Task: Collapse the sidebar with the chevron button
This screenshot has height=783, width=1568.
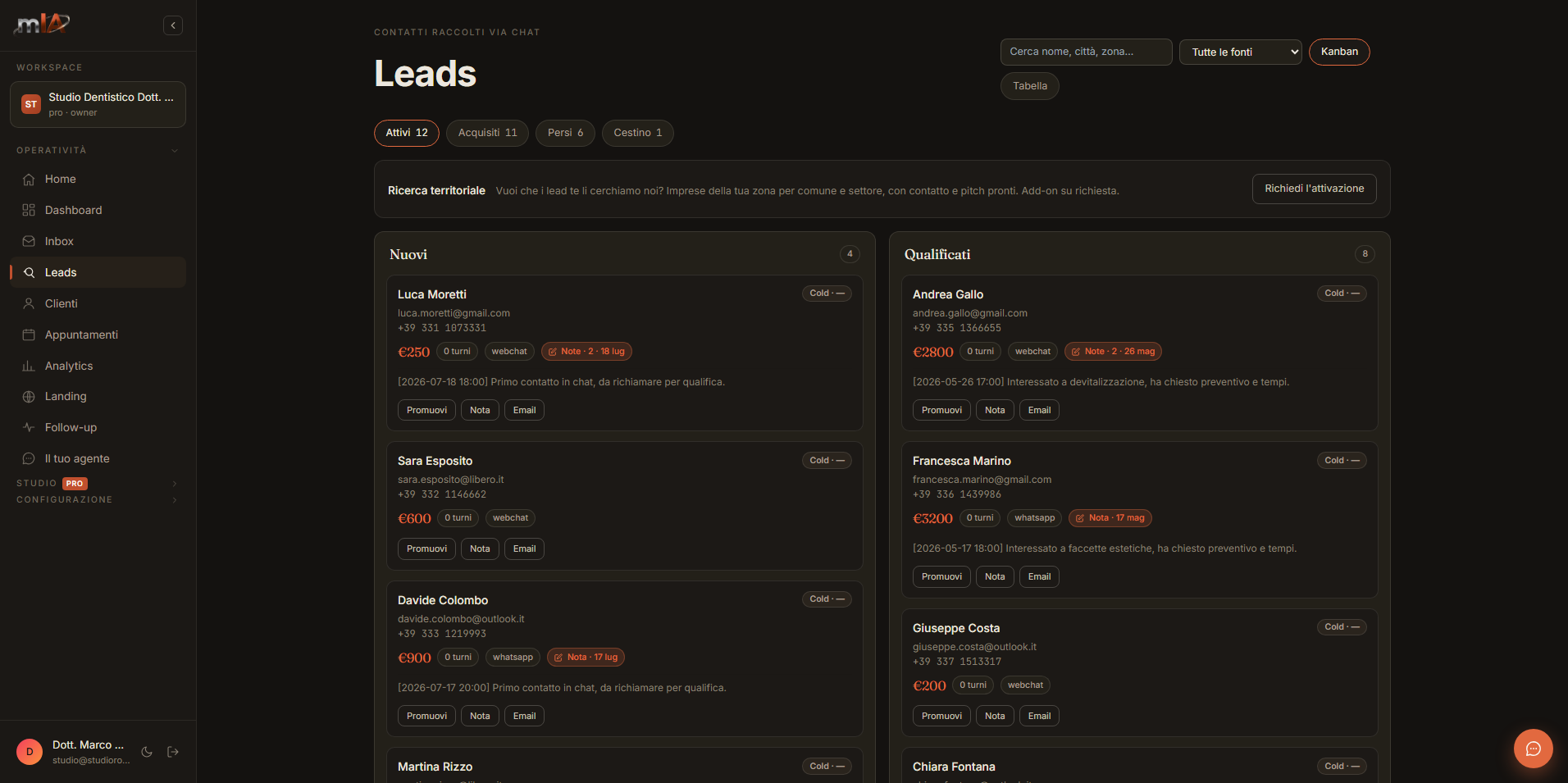Action: pos(173,25)
